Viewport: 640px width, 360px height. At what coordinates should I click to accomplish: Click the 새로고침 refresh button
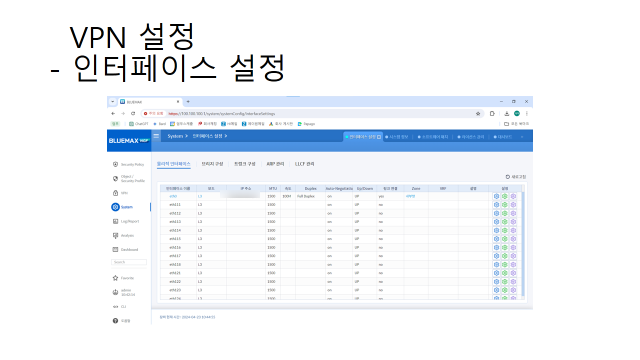pyautogui.click(x=516, y=177)
